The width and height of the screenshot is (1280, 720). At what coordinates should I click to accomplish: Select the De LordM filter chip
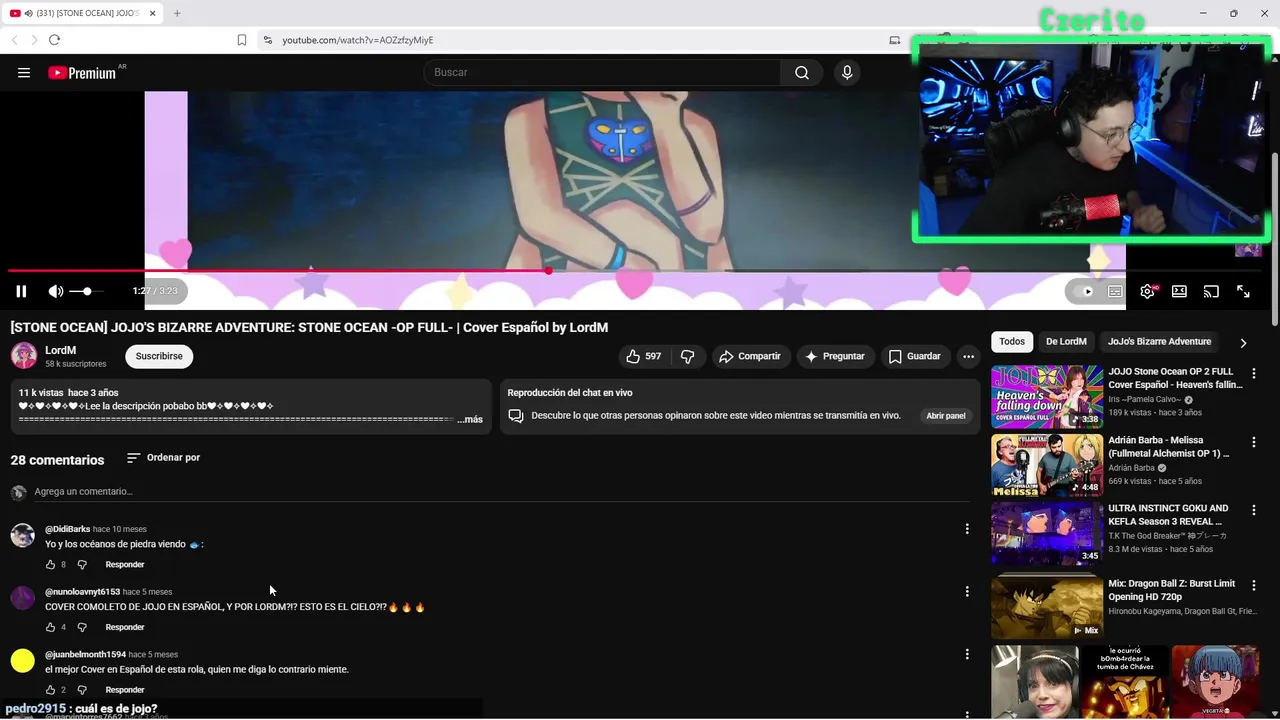pos(1066,342)
